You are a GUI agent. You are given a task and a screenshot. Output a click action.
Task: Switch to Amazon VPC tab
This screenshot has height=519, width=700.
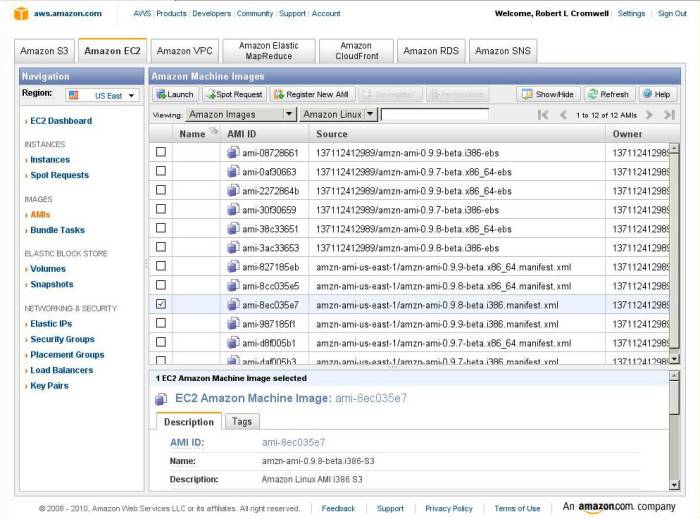click(184, 51)
